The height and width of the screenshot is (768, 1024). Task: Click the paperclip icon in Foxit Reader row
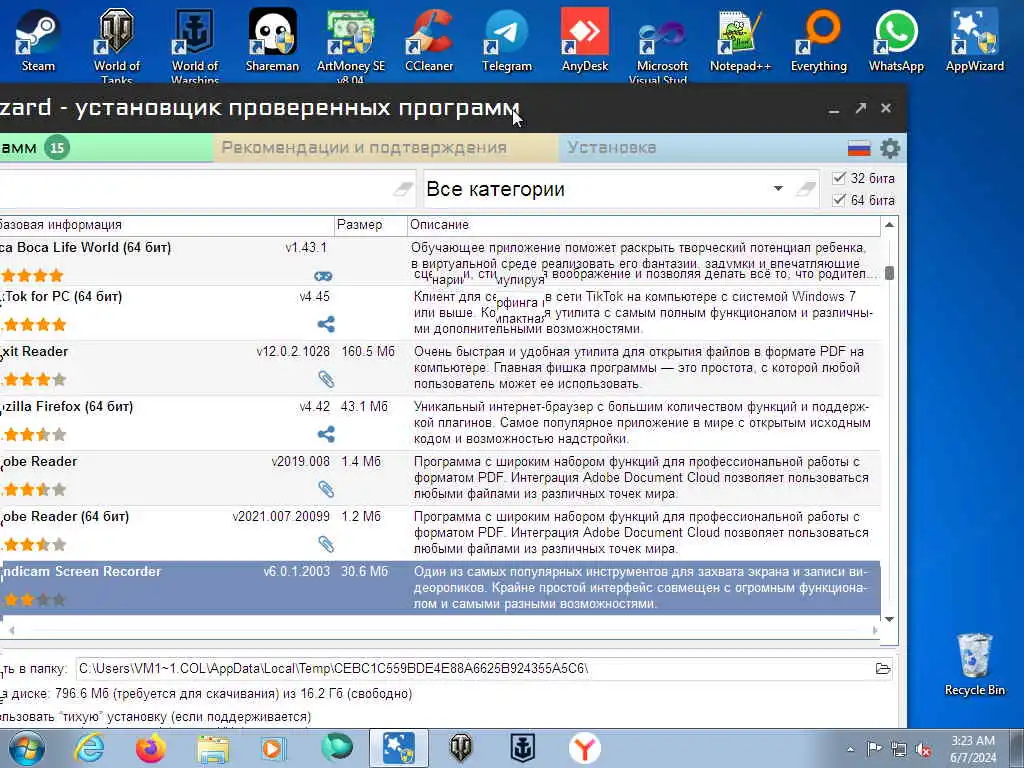(326, 379)
